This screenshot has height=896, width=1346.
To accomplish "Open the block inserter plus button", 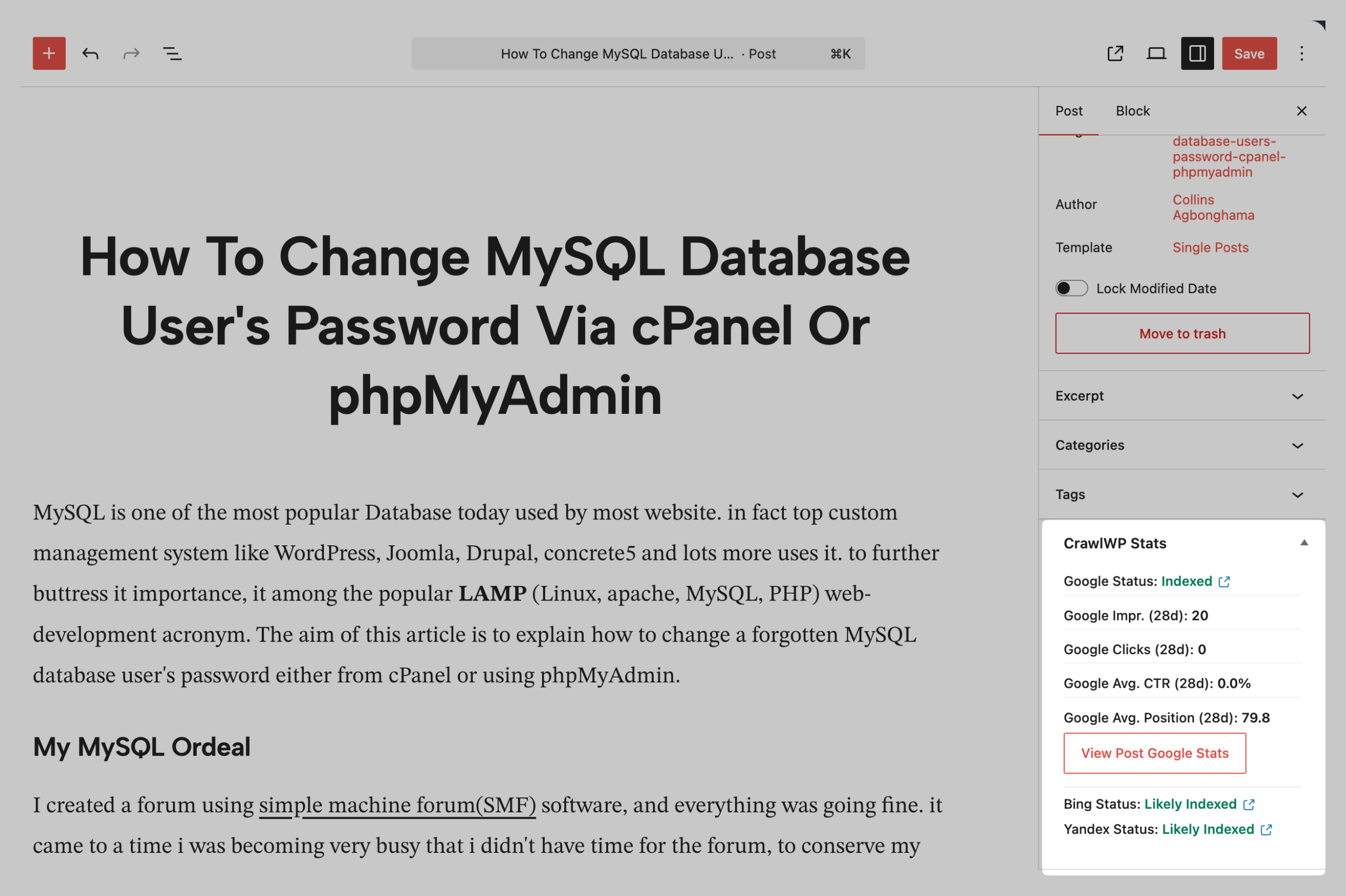I will [49, 54].
